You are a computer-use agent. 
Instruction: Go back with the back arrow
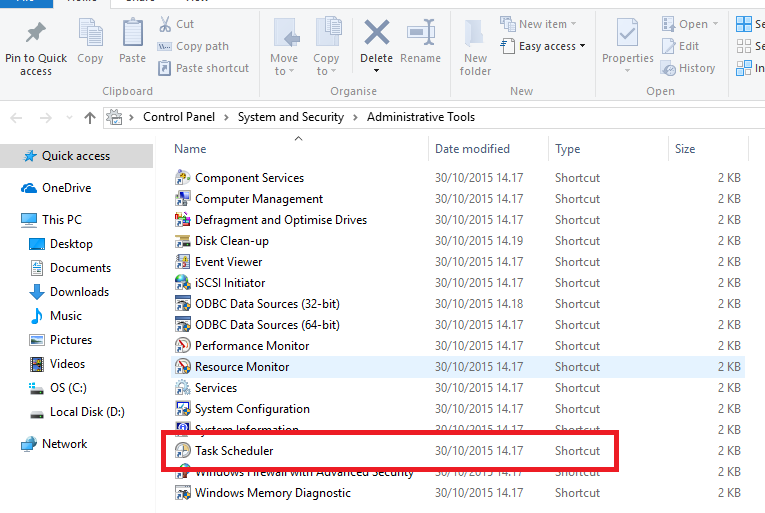click(x=16, y=118)
